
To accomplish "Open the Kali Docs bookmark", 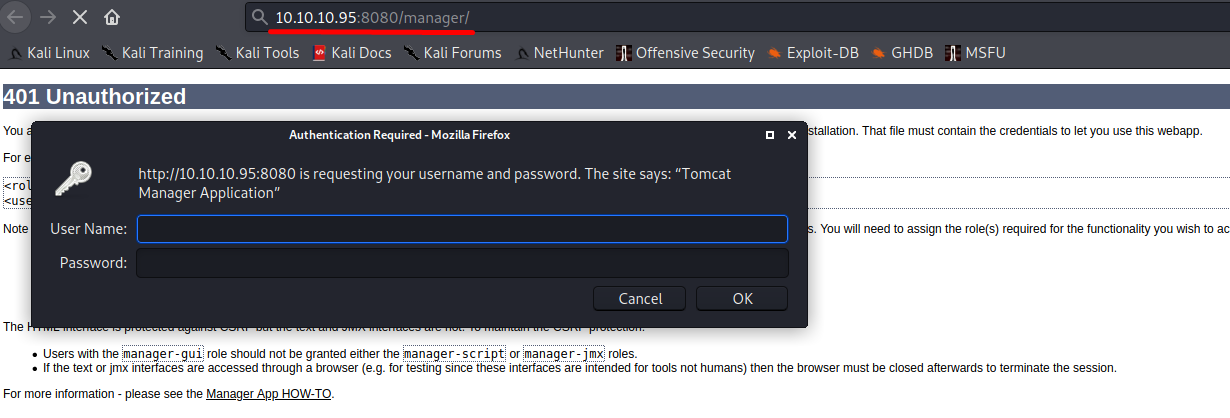I will pyautogui.click(x=352, y=53).
